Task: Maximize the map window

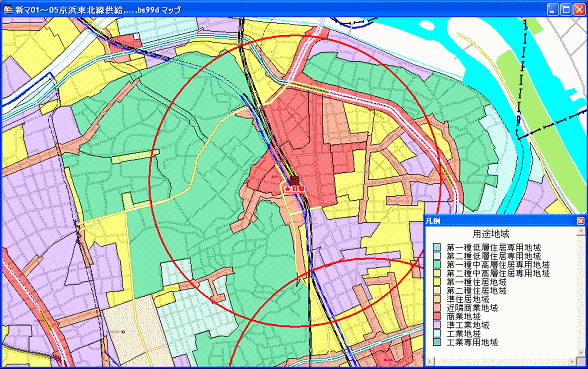Action: click(x=566, y=9)
